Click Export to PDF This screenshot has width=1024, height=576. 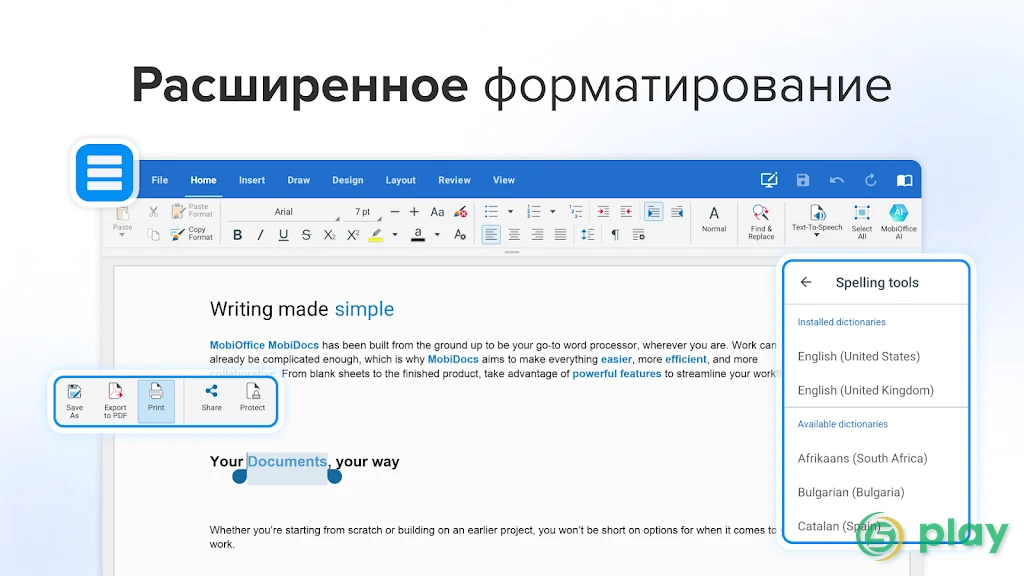(115, 401)
